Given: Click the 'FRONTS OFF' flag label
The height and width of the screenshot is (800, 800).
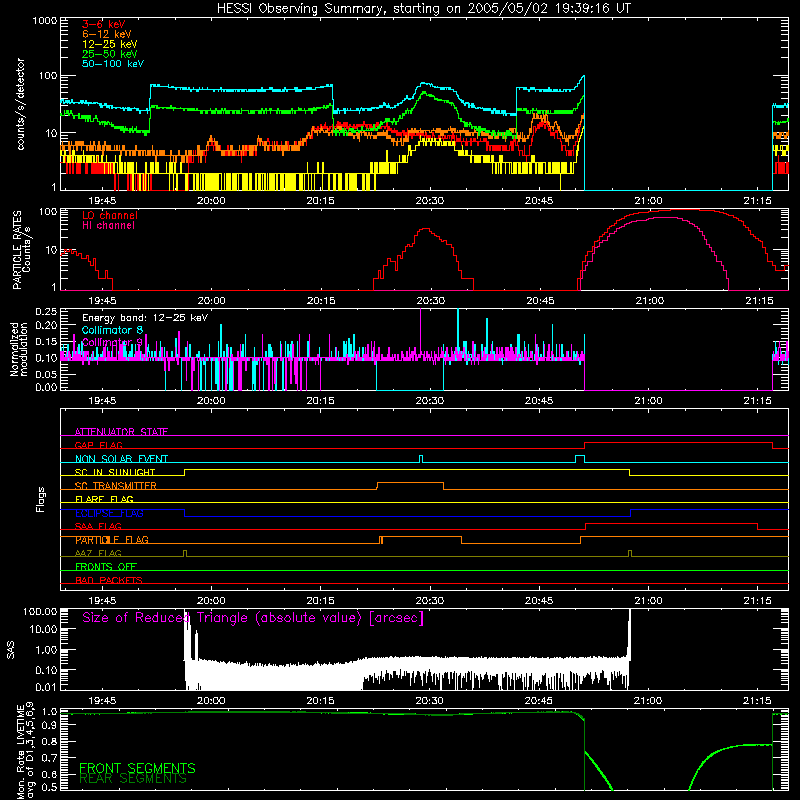Looking at the screenshot, I should tap(106, 567).
